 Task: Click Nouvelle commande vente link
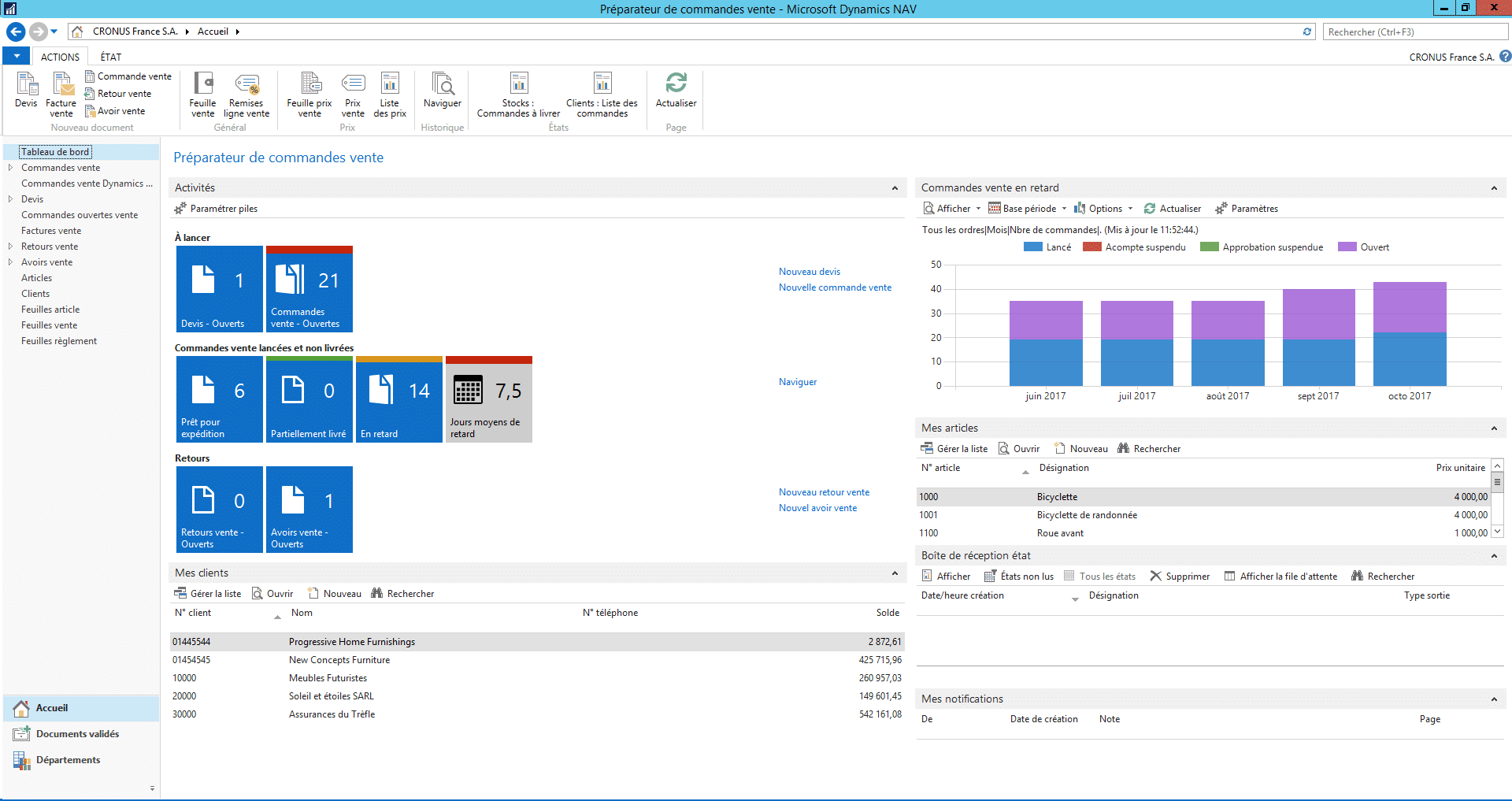click(836, 287)
